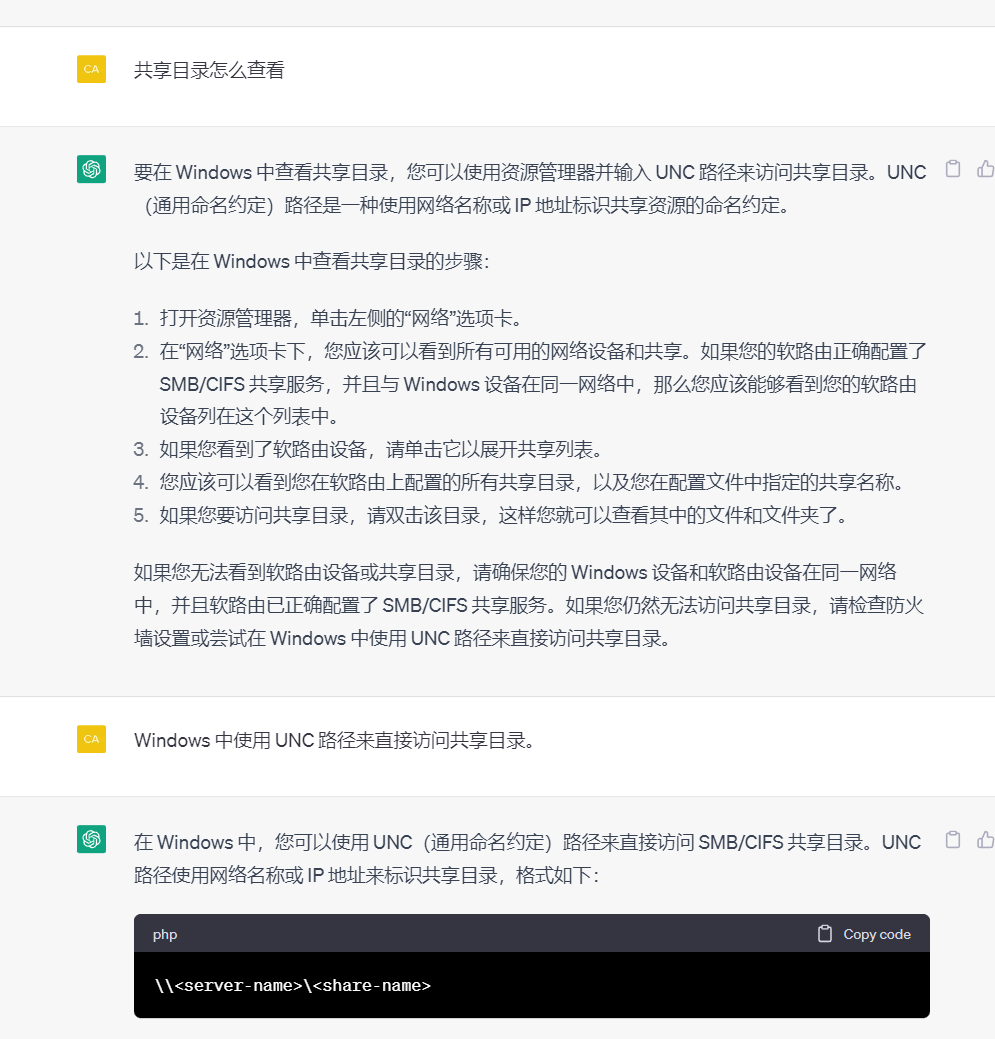Click second reply paragraph starting 在 Windows 中，您可以使用 UNC
This screenshot has width=995, height=1039.
pyautogui.click(x=527, y=859)
